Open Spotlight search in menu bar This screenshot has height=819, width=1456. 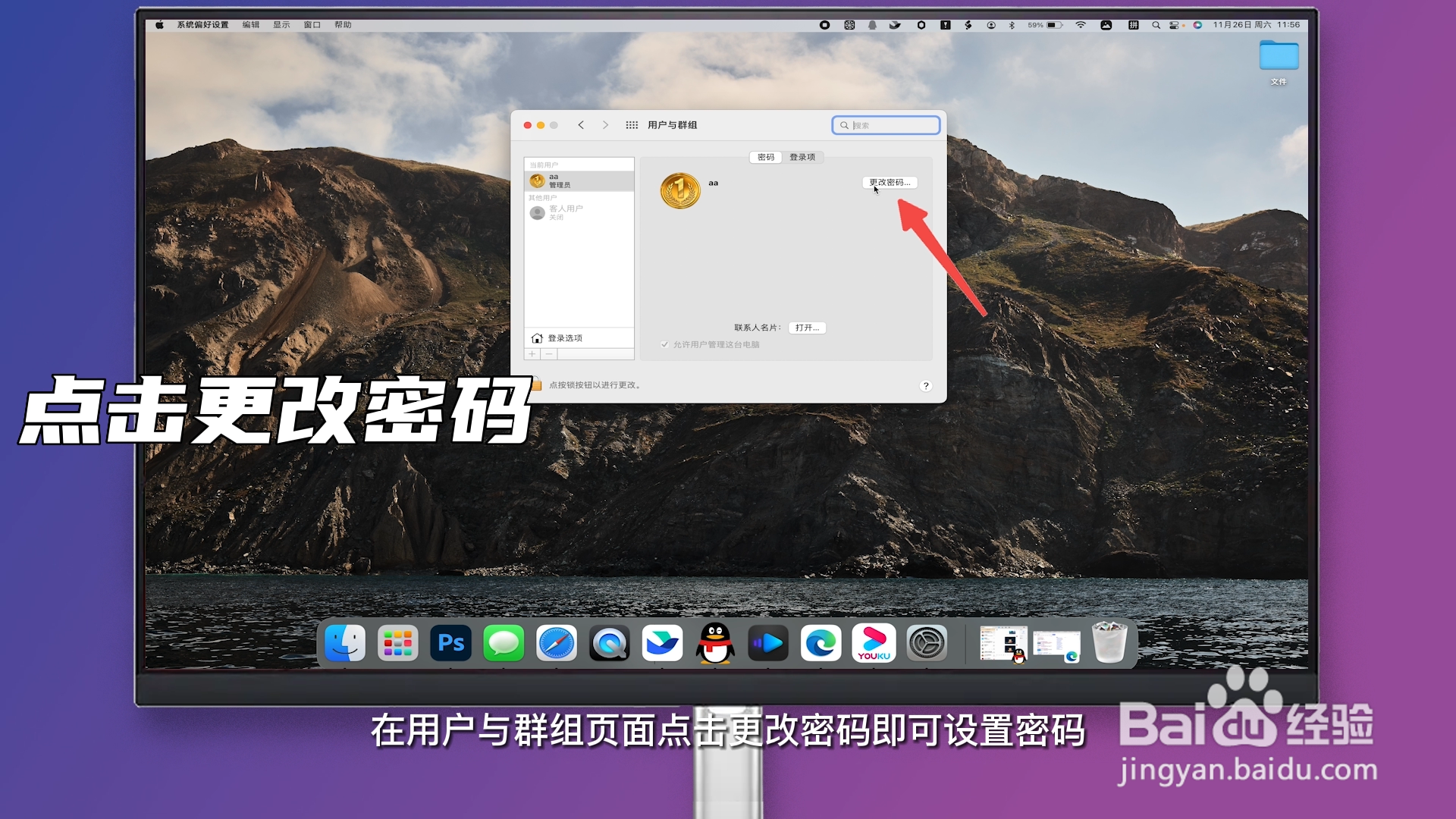[1156, 25]
